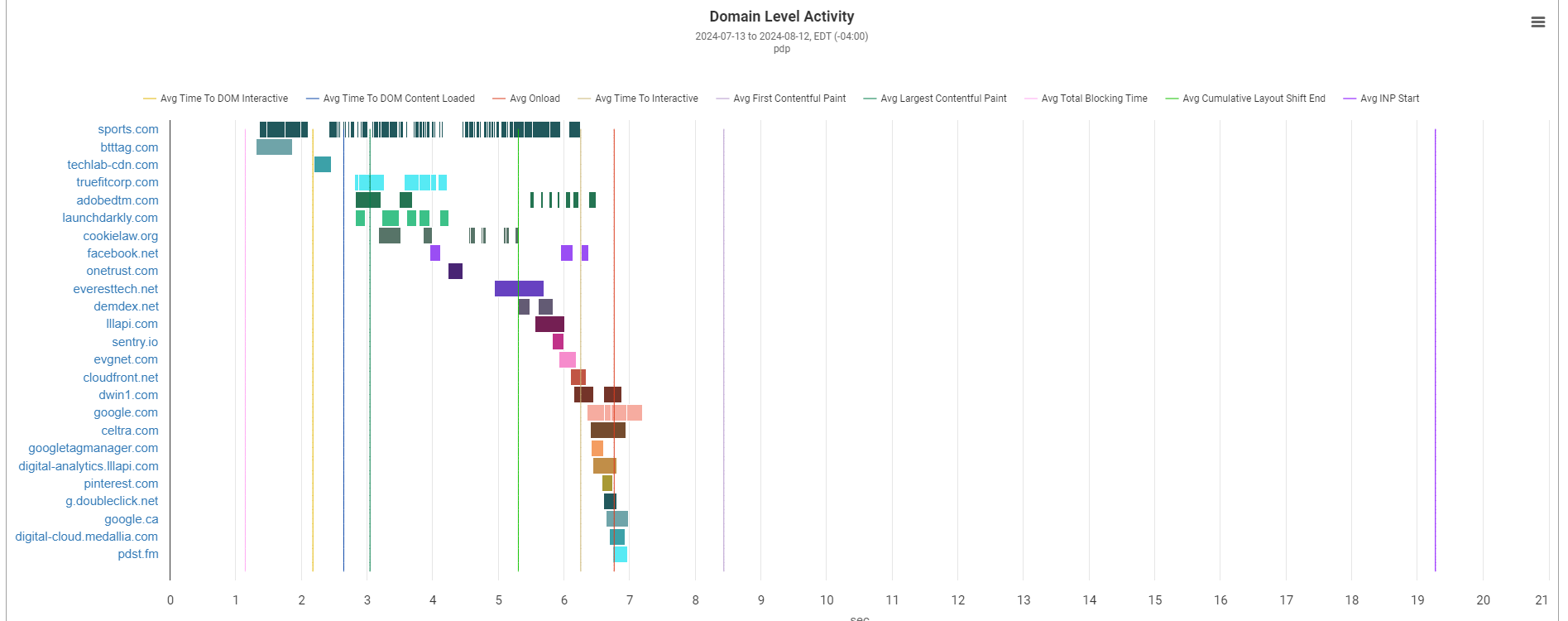Click the googletagmanager.com domain label

94,448
